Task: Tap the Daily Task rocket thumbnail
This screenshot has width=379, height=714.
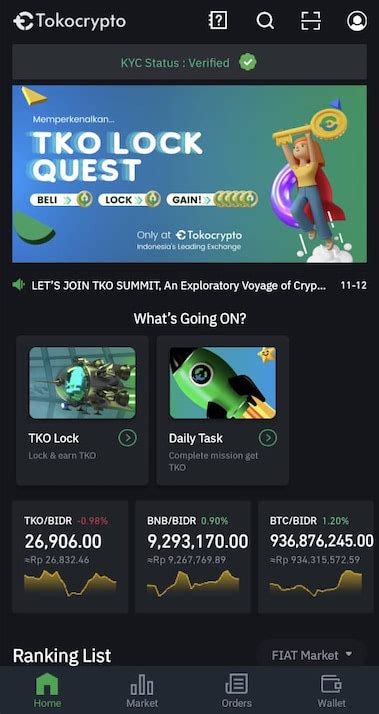Action: click(x=223, y=383)
